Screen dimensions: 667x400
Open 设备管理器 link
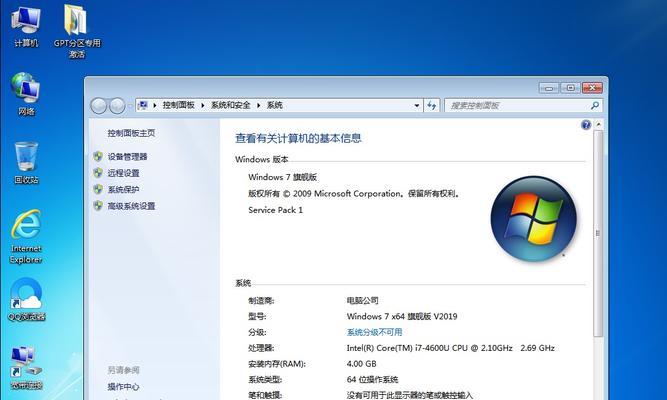pos(127,157)
